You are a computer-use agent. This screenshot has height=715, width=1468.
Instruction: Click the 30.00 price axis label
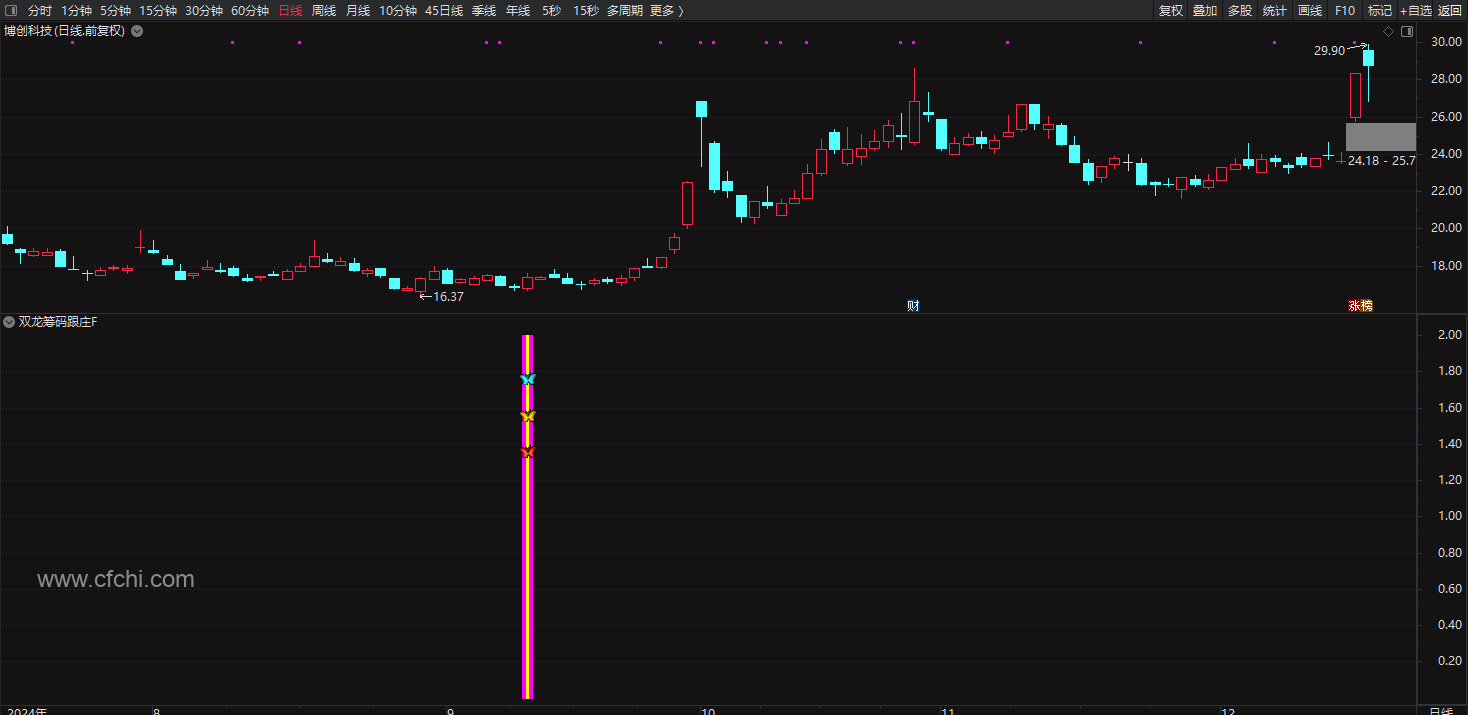click(x=1446, y=43)
